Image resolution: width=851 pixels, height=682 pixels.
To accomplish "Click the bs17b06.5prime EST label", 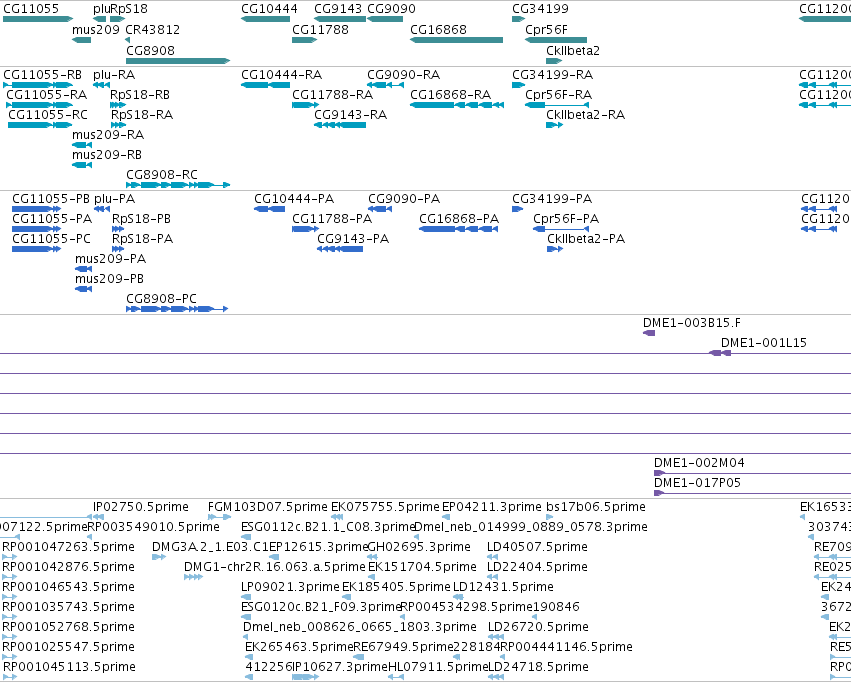I will tap(596, 507).
